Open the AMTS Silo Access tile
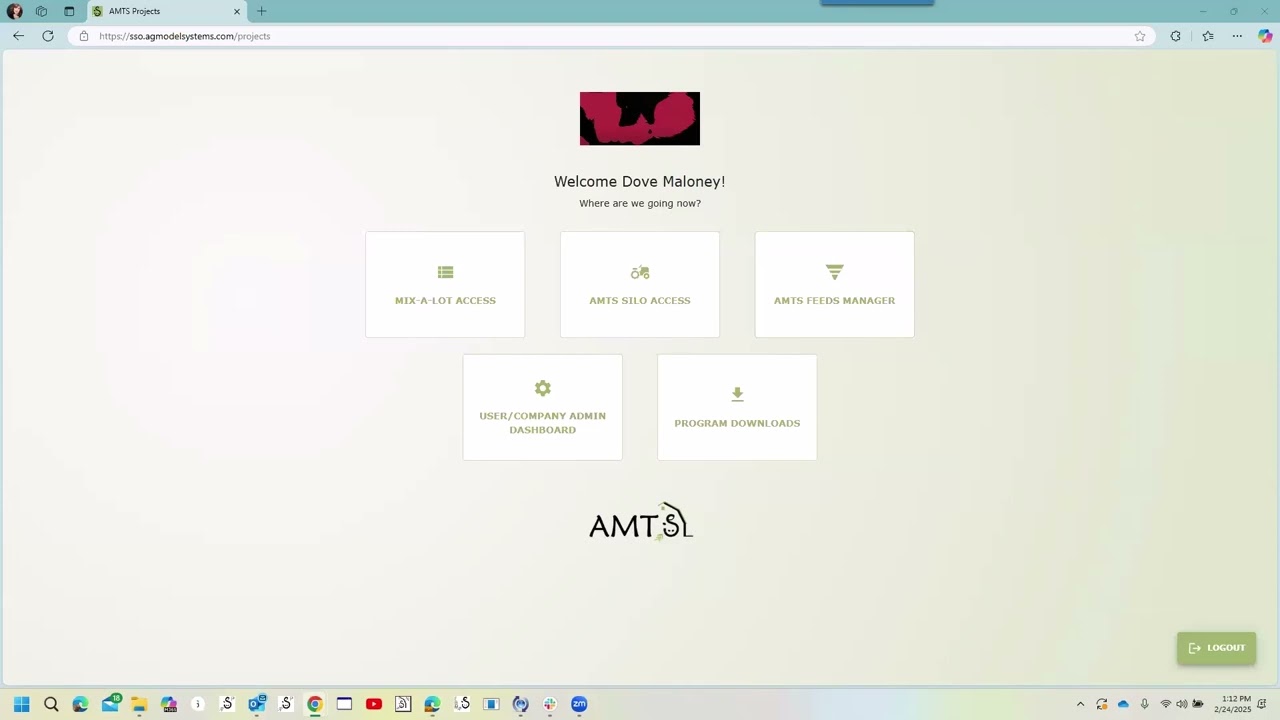The width and height of the screenshot is (1280, 720). pyautogui.click(x=640, y=285)
